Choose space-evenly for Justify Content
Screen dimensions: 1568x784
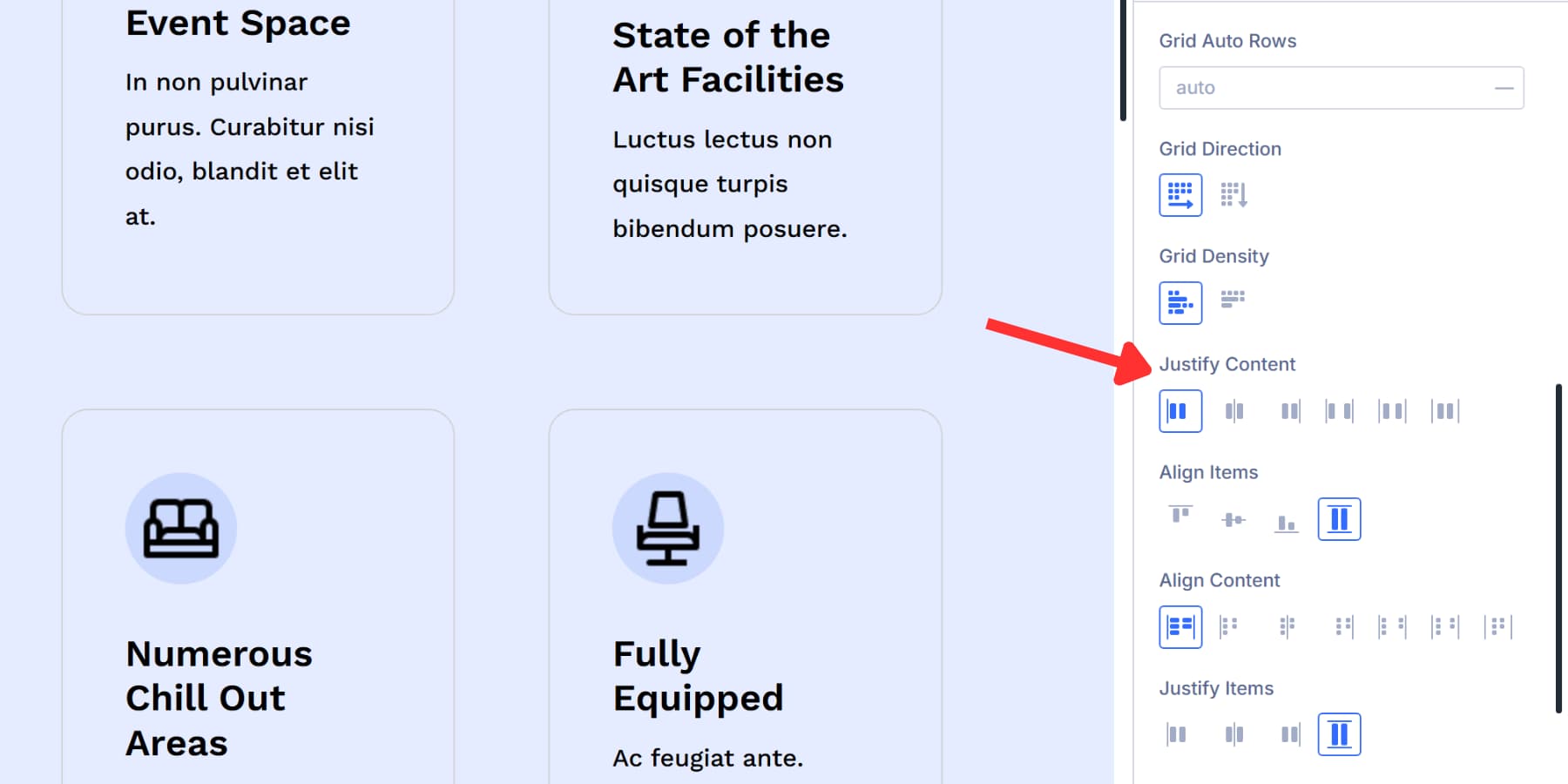tap(1443, 410)
